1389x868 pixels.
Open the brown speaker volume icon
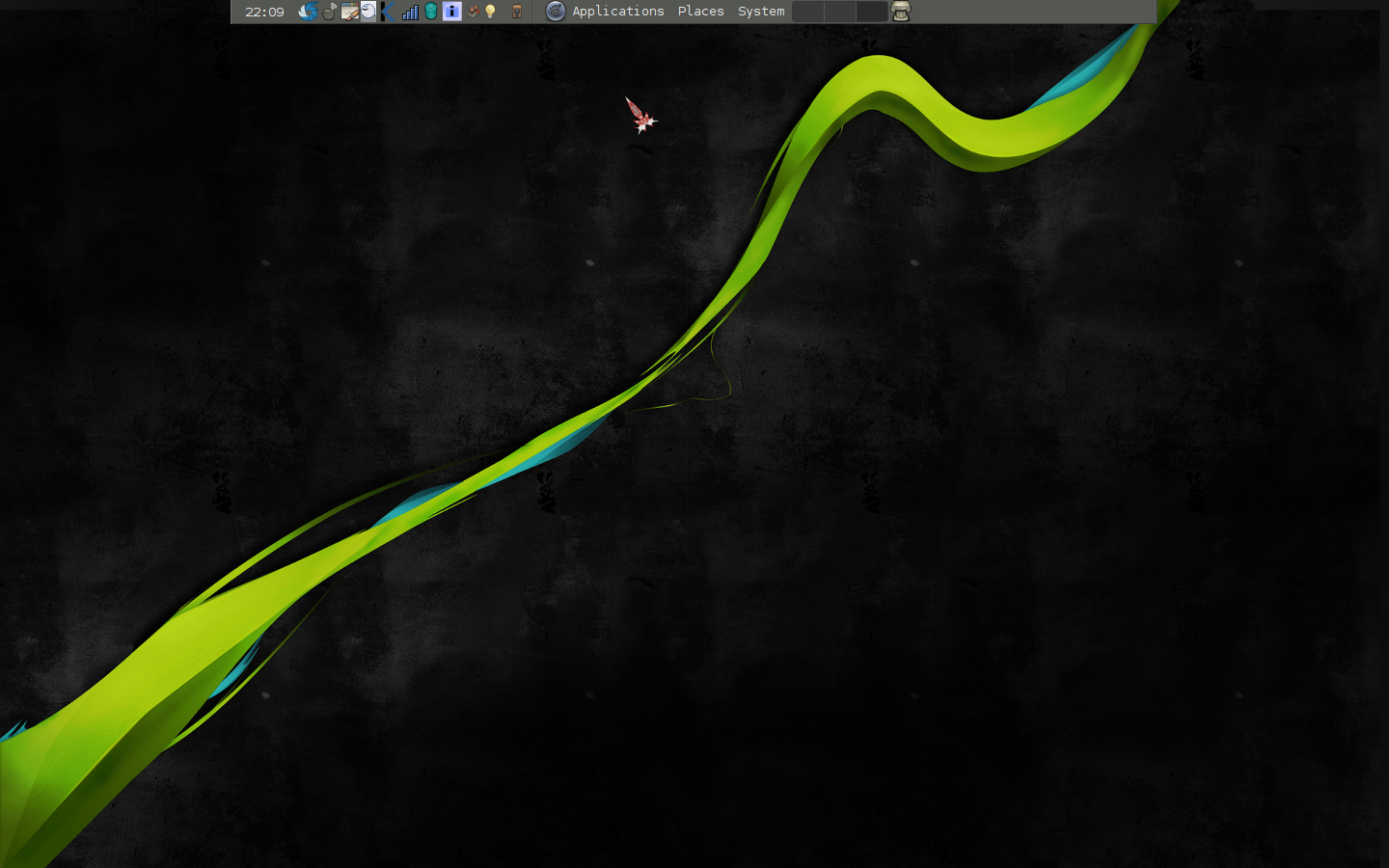coord(517,12)
